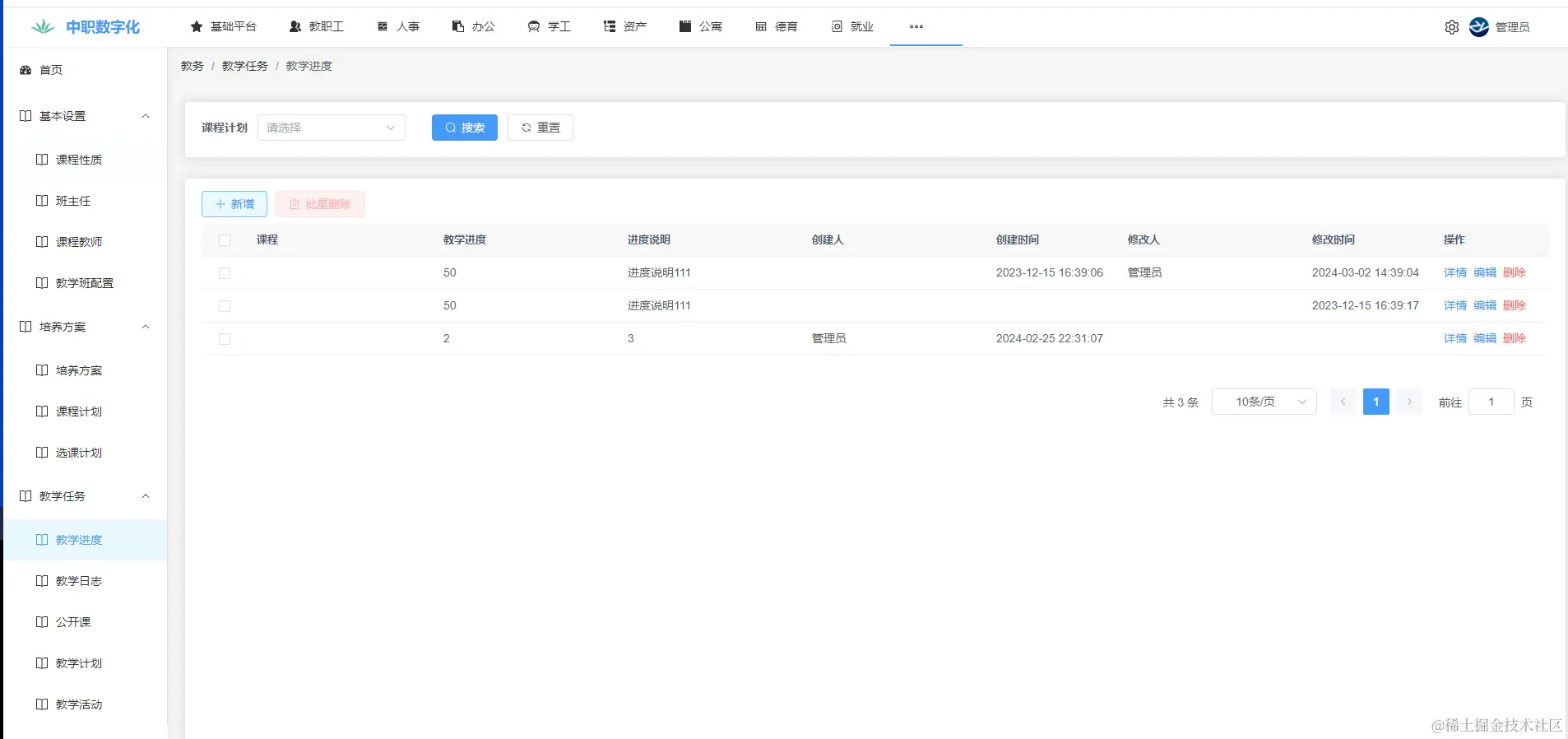
Task: Click the list icon beside 资产
Action: [x=610, y=26]
